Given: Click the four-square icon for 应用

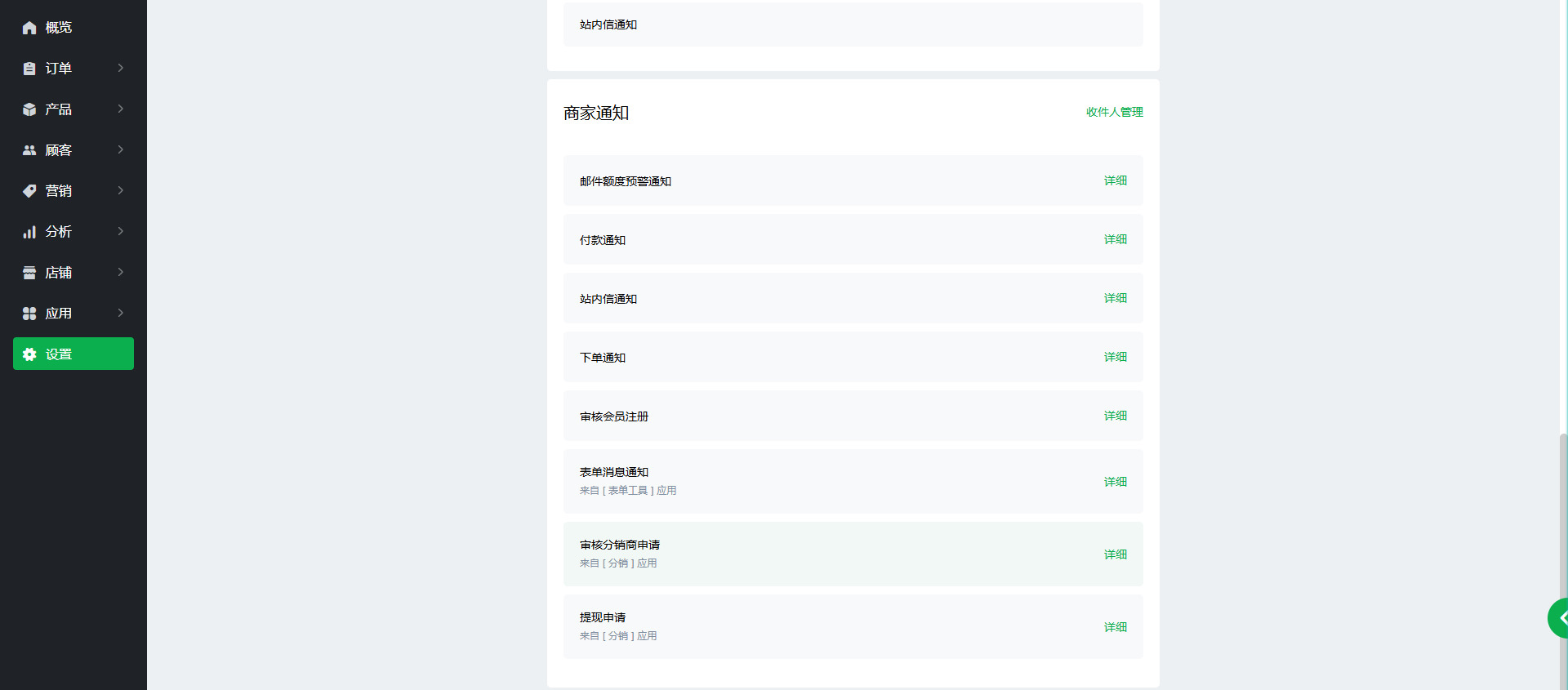Looking at the screenshot, I should [29, 314].
